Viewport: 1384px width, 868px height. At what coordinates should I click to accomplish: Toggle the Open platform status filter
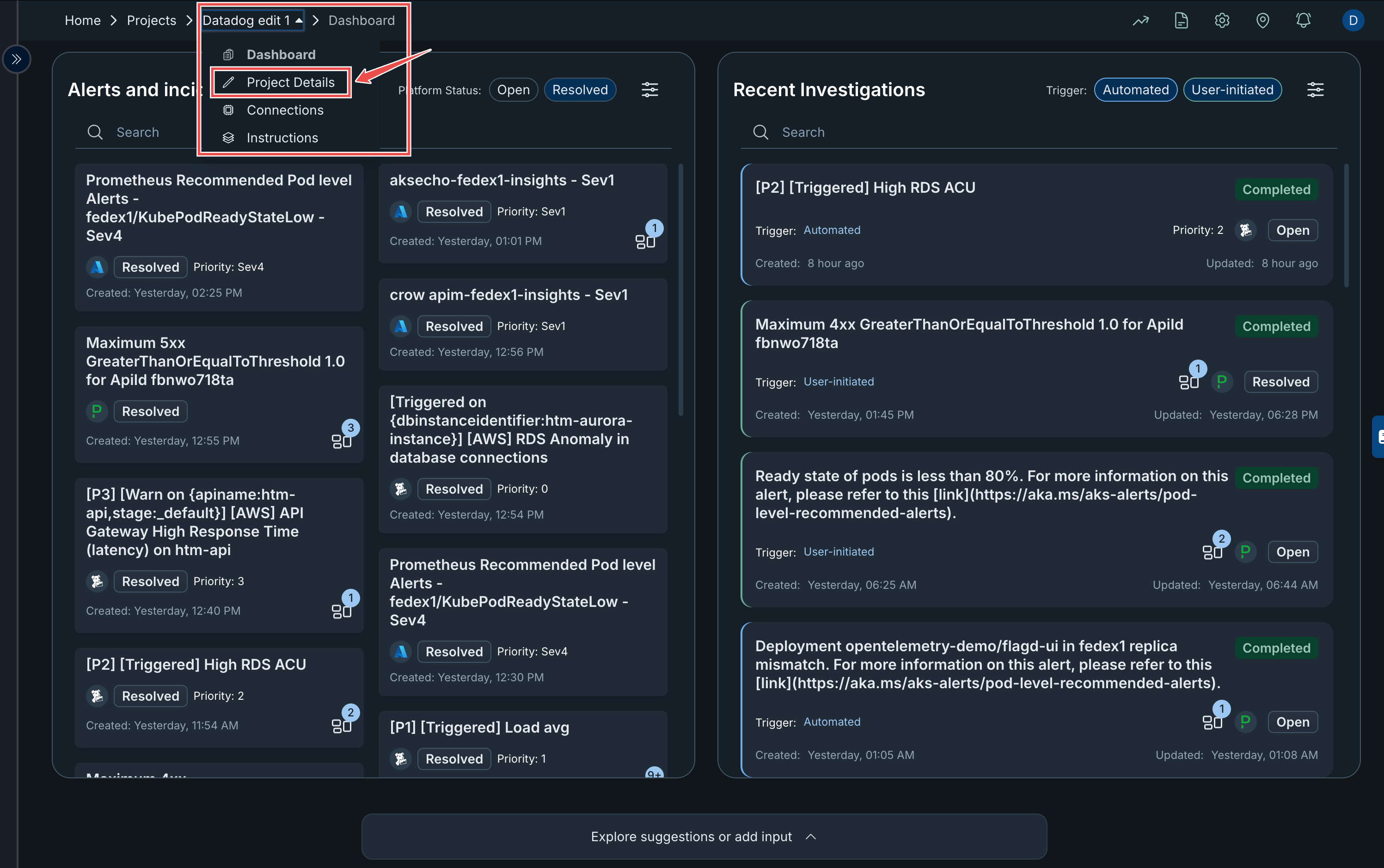point(513,90)
